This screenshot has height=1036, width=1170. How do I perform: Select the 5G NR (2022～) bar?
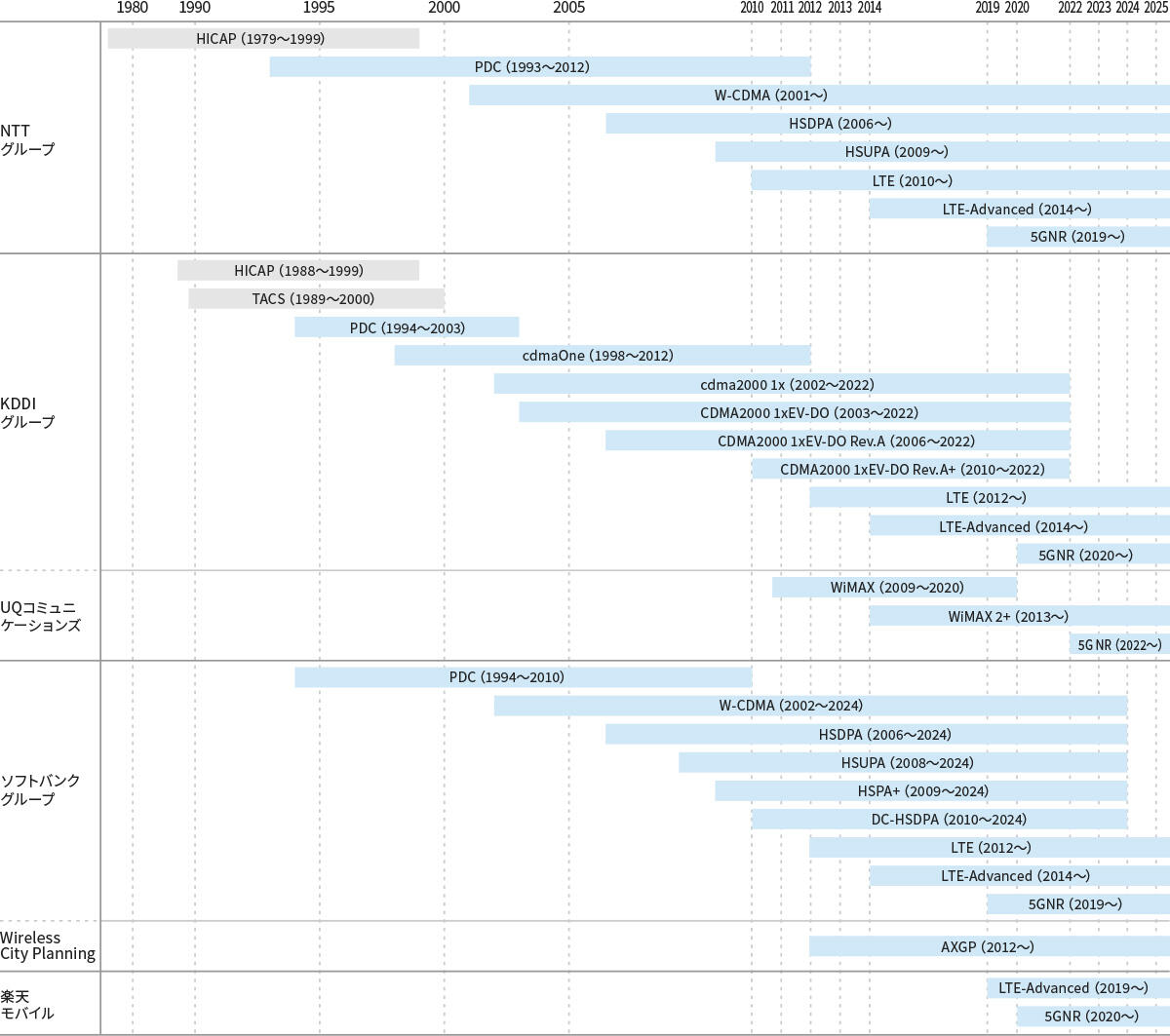pyautogui.click(x=1119, y=645)
